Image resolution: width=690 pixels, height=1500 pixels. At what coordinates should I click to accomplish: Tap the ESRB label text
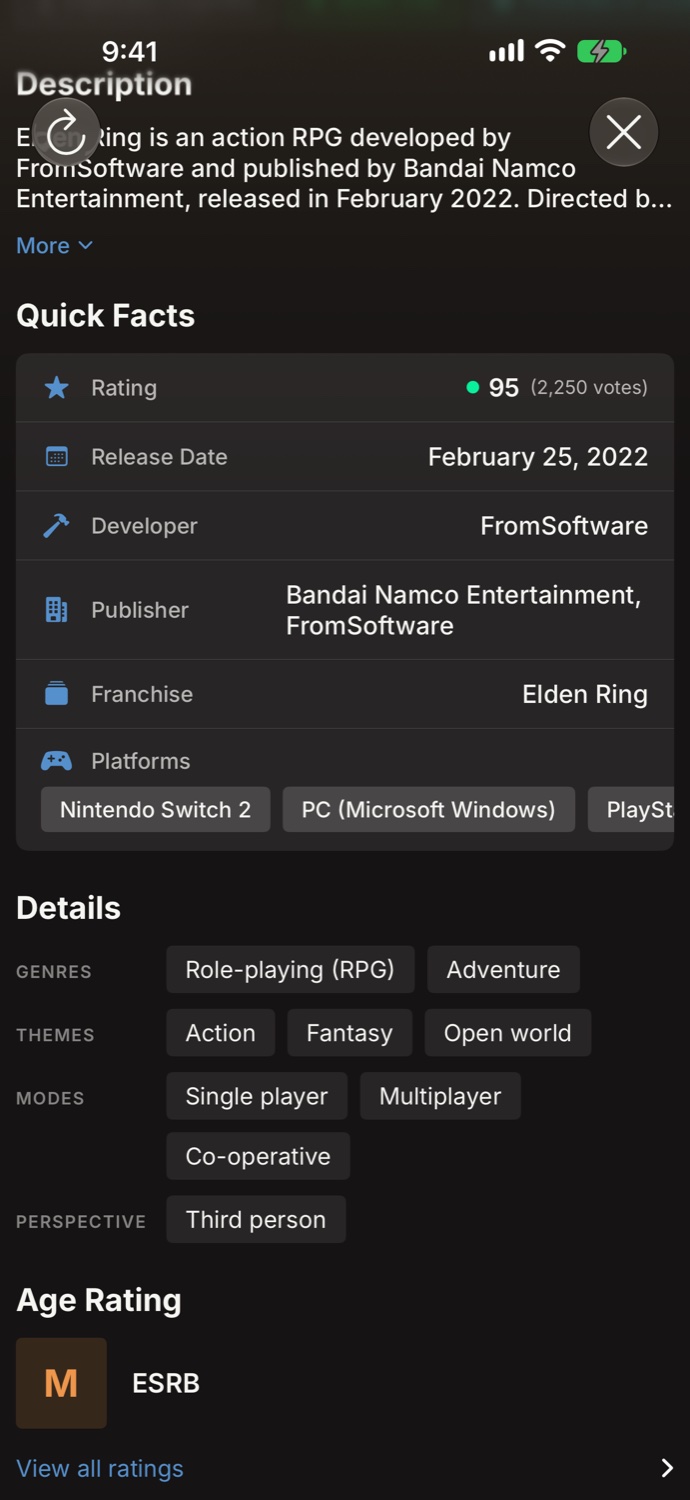pos(166,1383)
